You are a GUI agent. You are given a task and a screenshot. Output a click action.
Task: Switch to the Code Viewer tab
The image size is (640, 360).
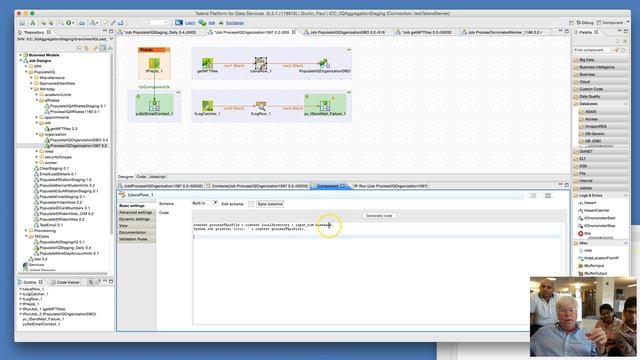(65, 282)
